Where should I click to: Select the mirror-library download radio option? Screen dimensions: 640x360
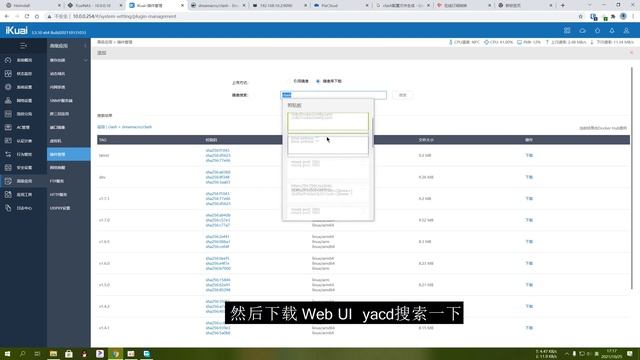tap(318, 81)
